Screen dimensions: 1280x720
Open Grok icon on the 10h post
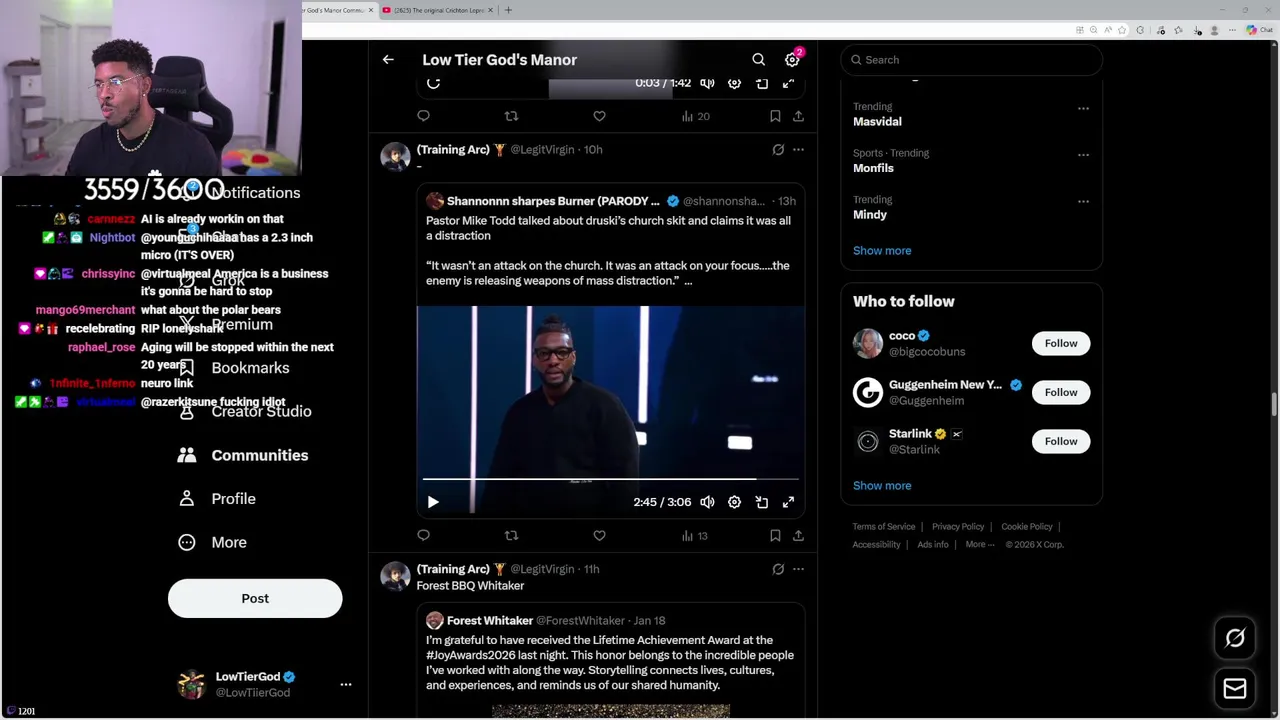pyautogui.click(x=778, y=149)
